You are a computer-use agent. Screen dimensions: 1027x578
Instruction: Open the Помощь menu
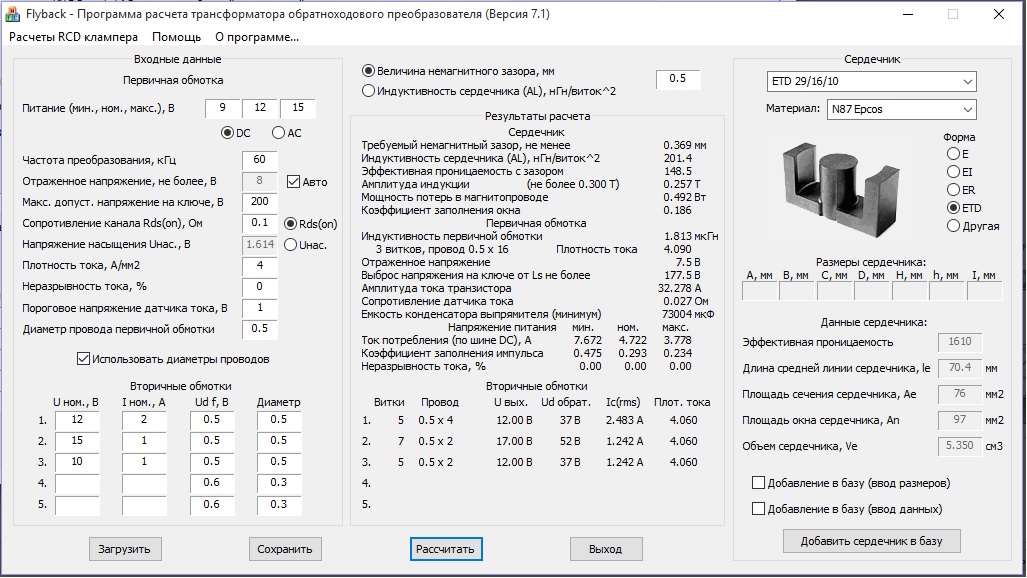176,37
